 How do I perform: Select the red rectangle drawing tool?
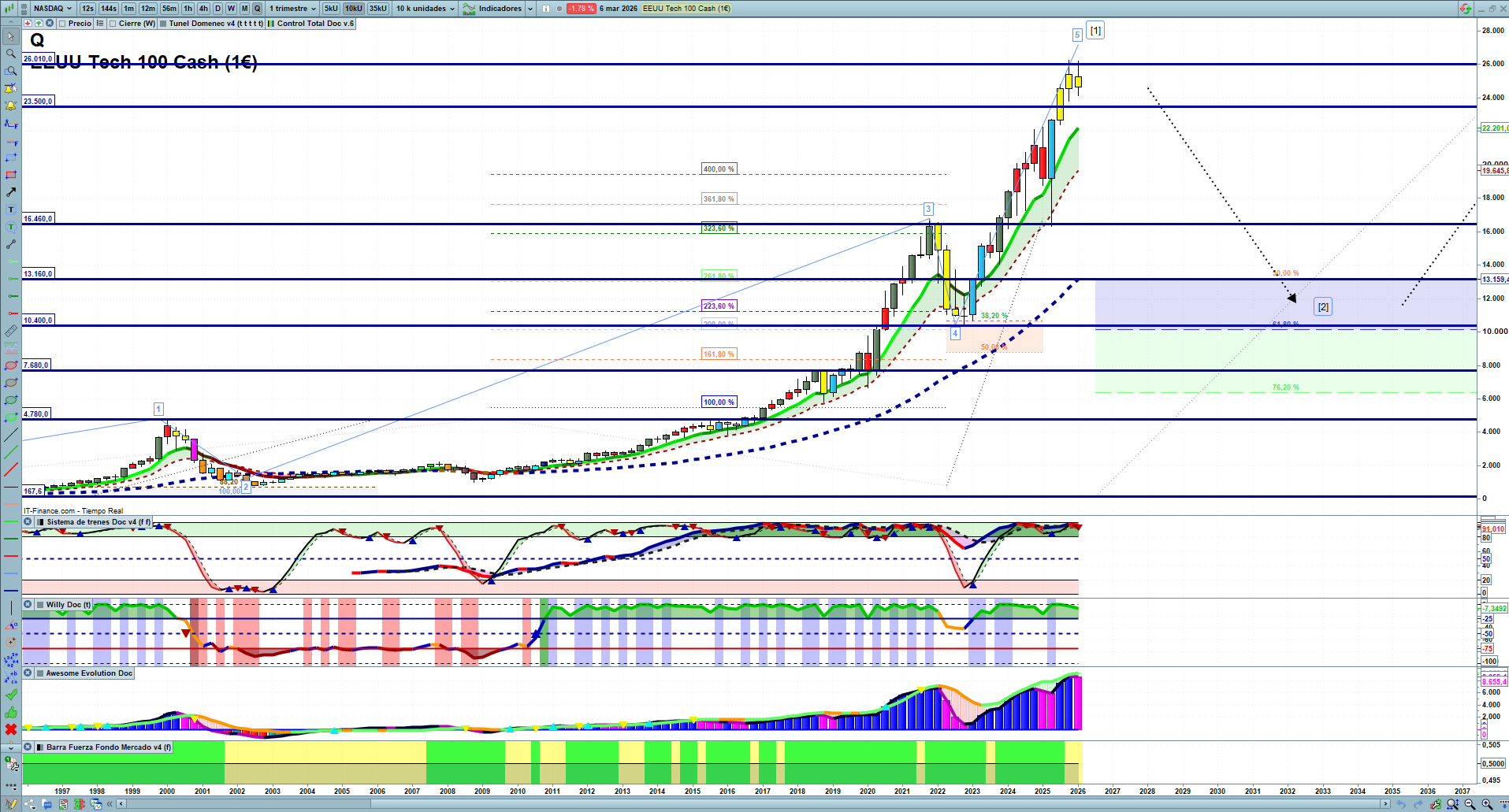pos(11,175)
